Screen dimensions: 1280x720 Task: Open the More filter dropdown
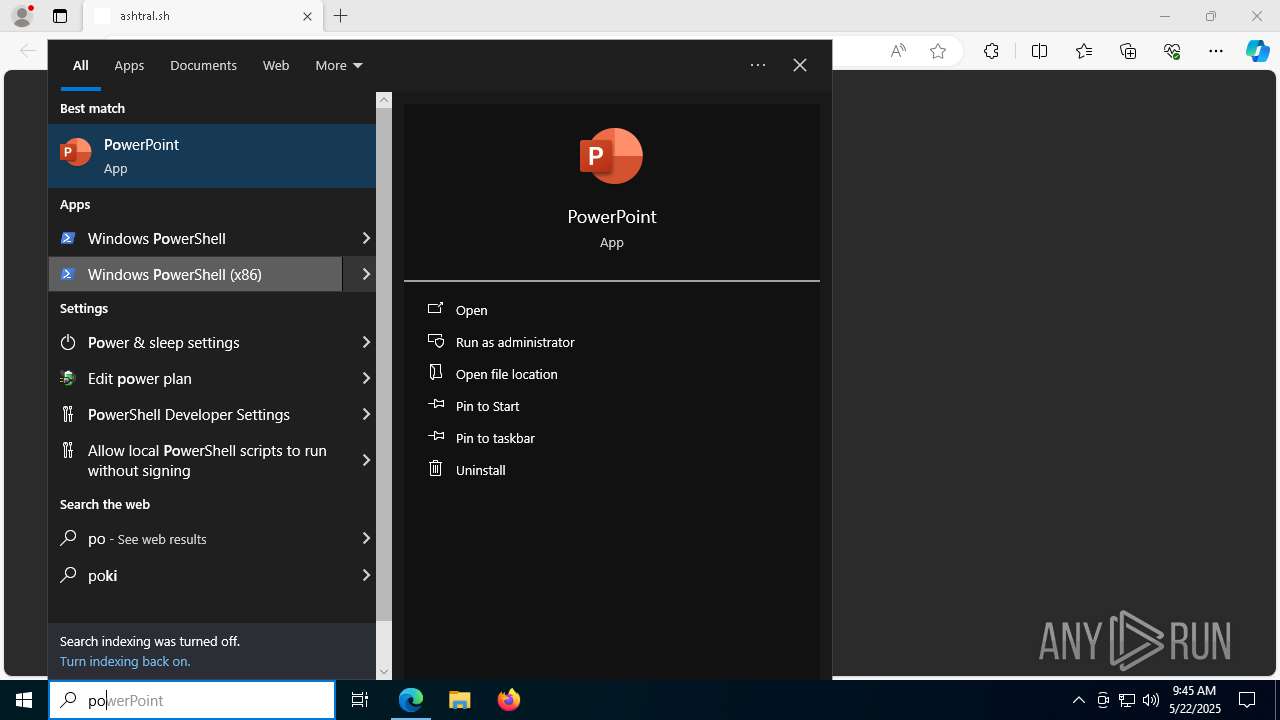(x=339, y=65)
